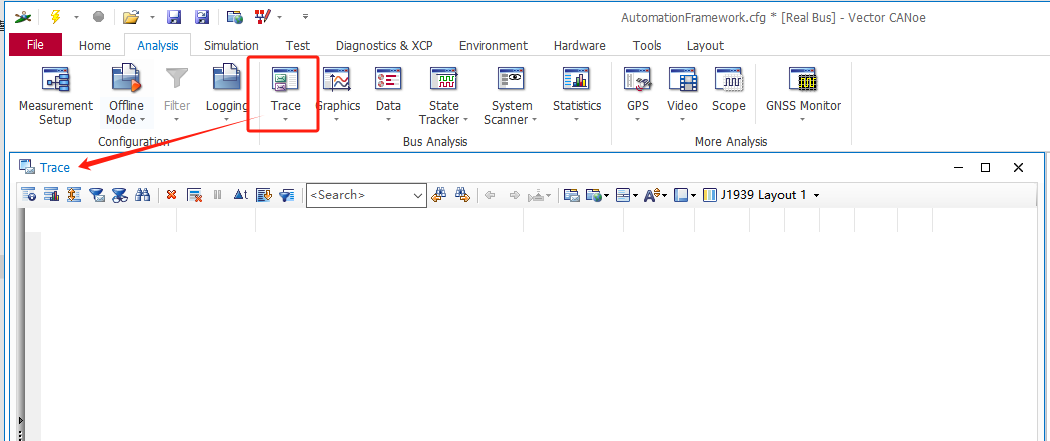The image size is (1050, 441).
Task: Expand the row layout dropdown left of the A icon
Action: click(x=635, y=195)
